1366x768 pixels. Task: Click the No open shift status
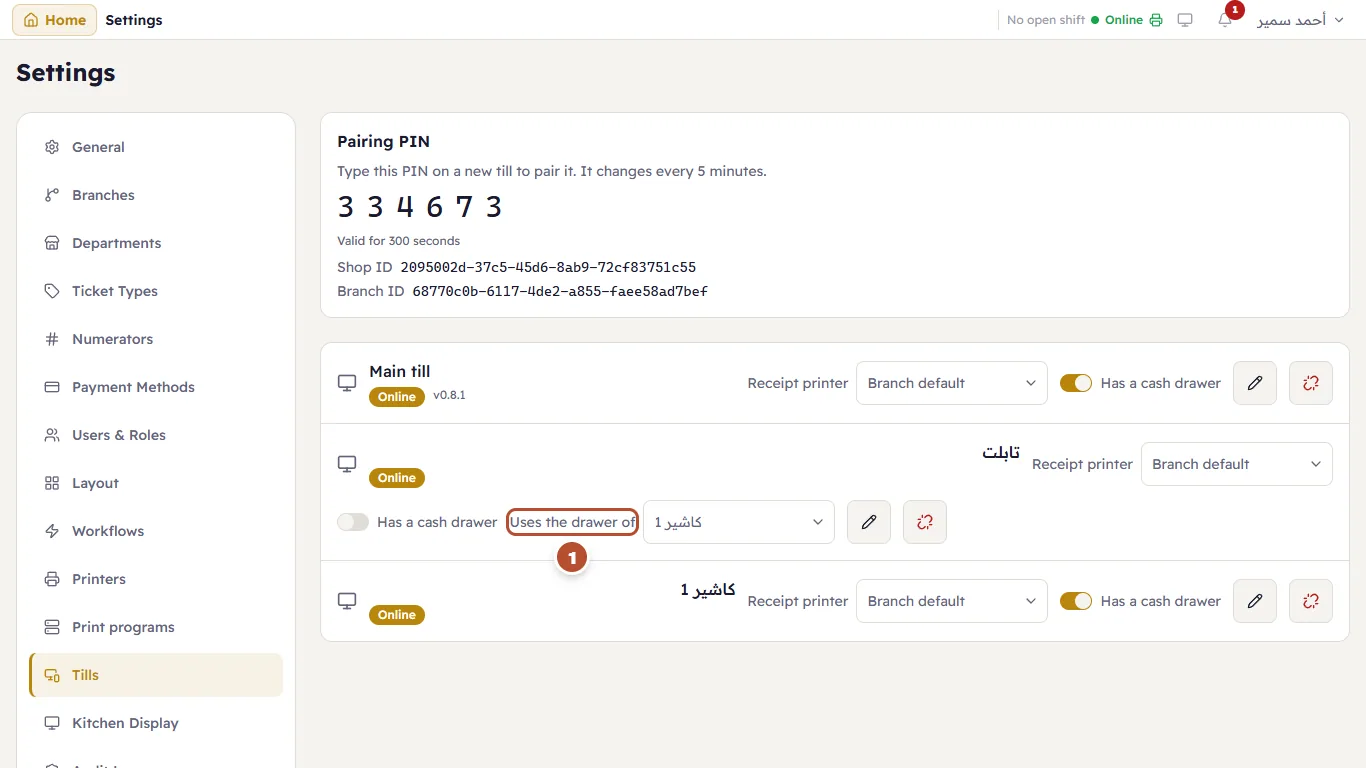coord(1046,20)
